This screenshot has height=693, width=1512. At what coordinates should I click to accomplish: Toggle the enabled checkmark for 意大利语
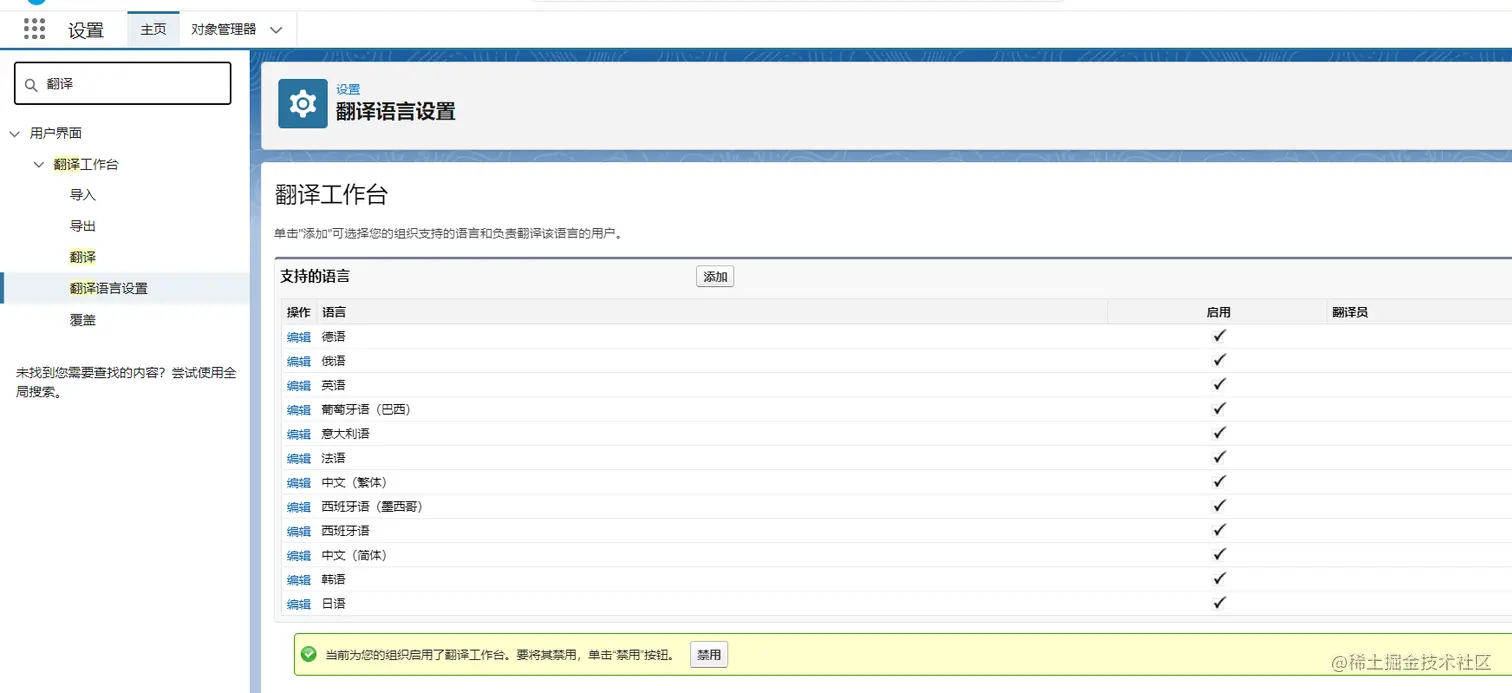click(1219, 433)
